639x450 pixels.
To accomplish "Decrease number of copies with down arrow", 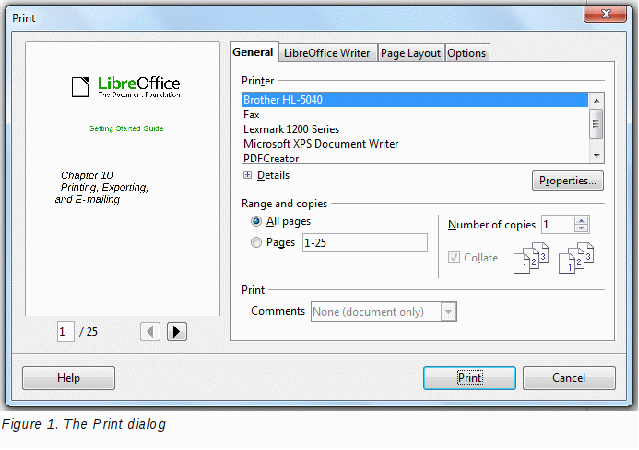I will 582,229.
